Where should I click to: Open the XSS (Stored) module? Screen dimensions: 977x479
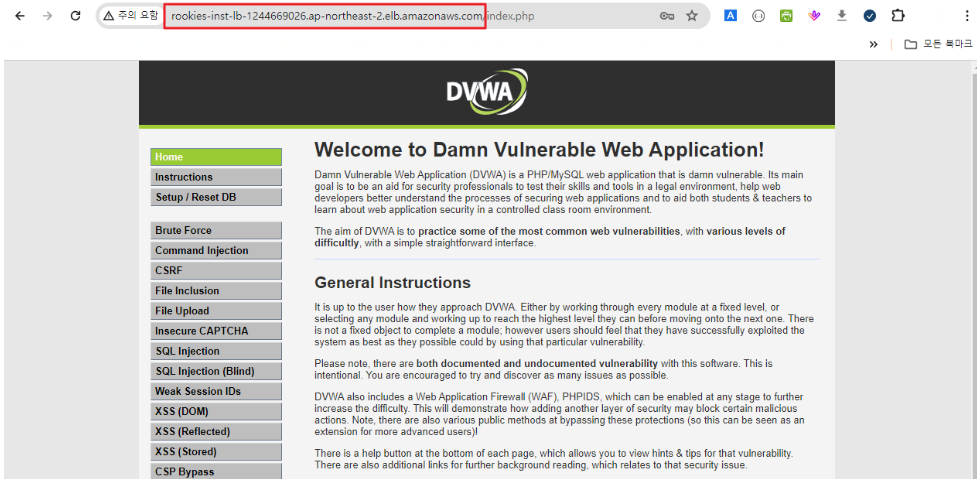point(216,452)
